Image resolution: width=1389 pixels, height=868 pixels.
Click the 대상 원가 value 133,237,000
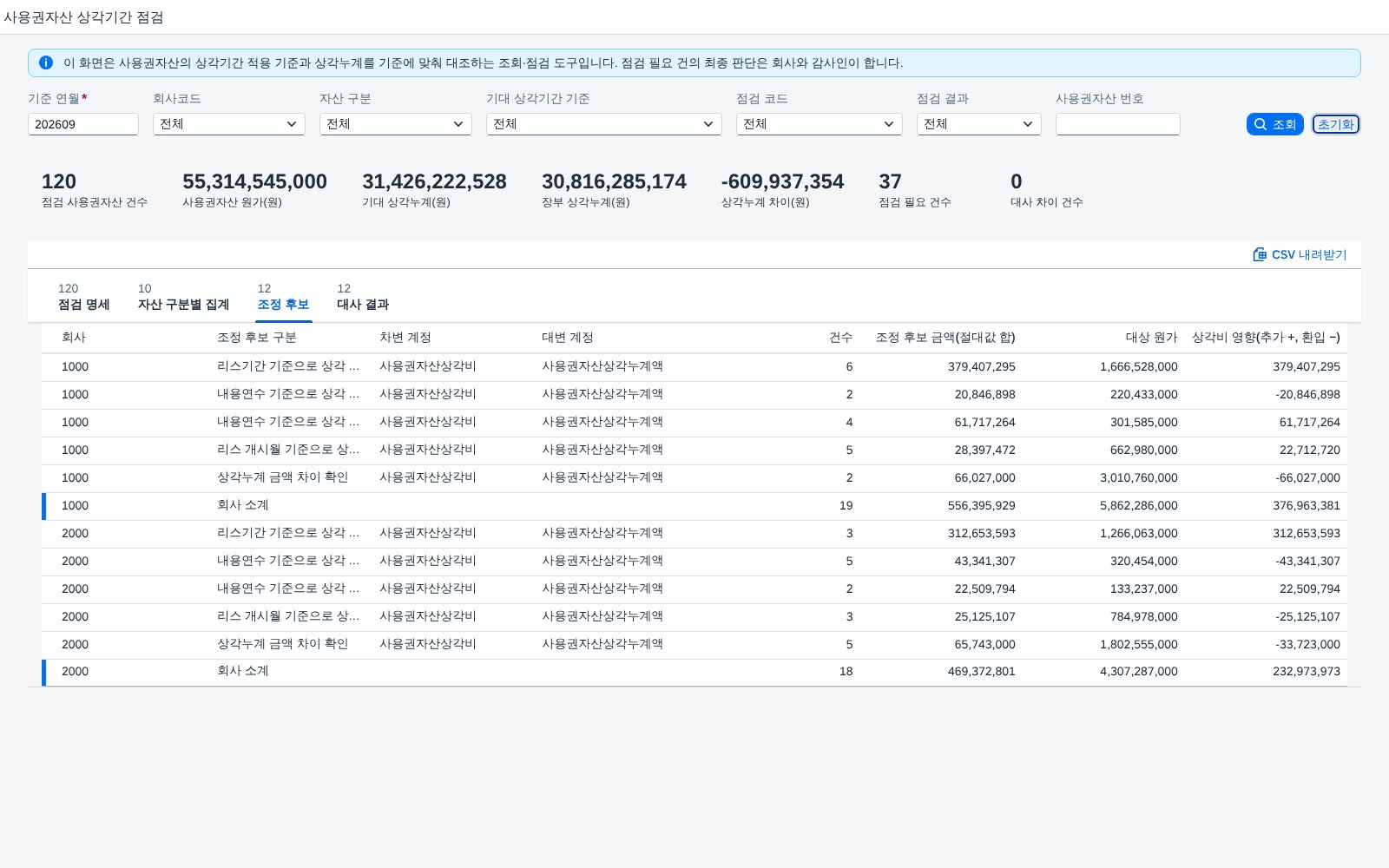(1144, 589)
